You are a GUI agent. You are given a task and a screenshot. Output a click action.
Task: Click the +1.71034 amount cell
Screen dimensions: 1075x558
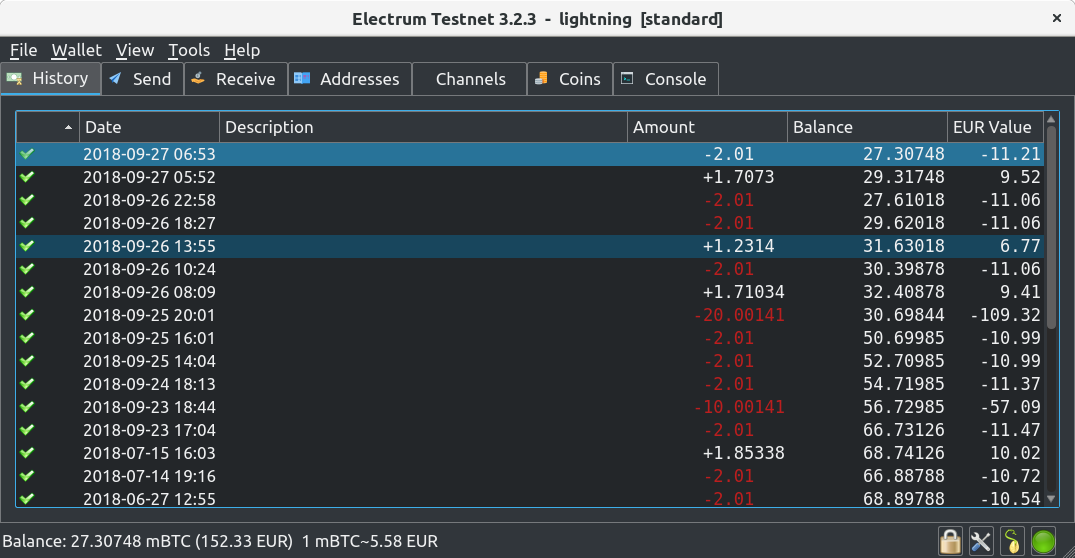744,292
